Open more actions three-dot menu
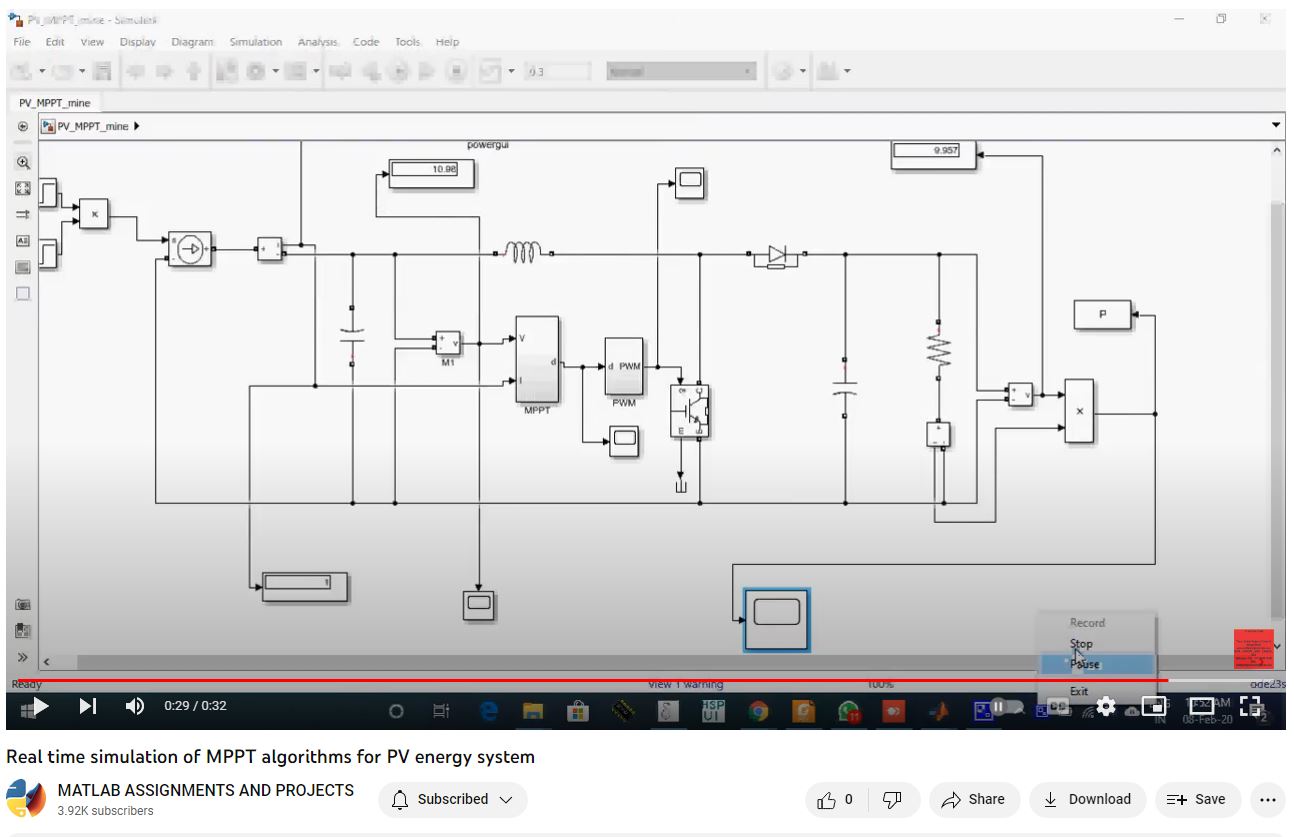1294x837 pixels. coord(1267,799)
